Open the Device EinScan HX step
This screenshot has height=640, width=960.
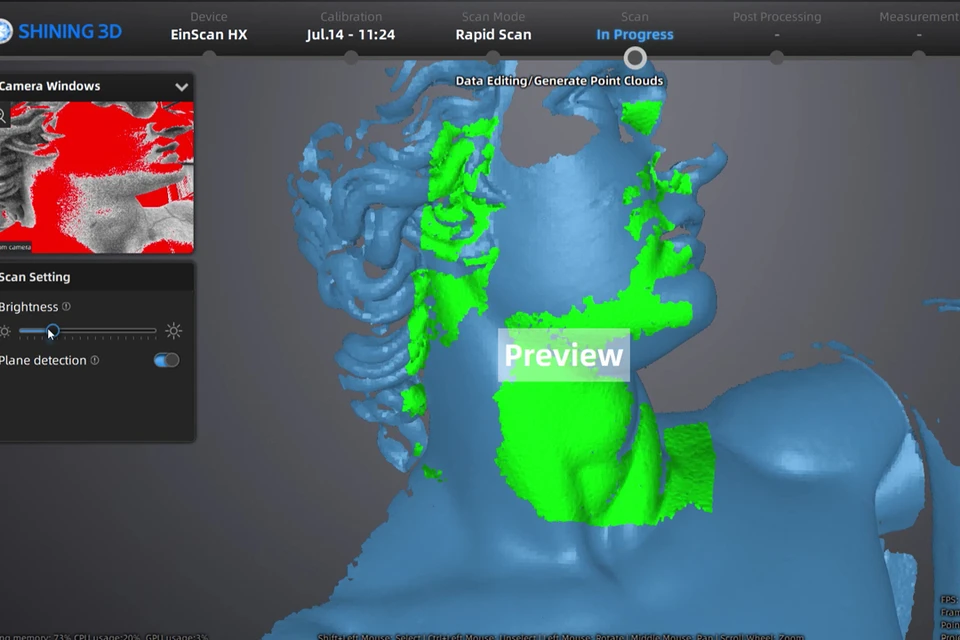209,26
